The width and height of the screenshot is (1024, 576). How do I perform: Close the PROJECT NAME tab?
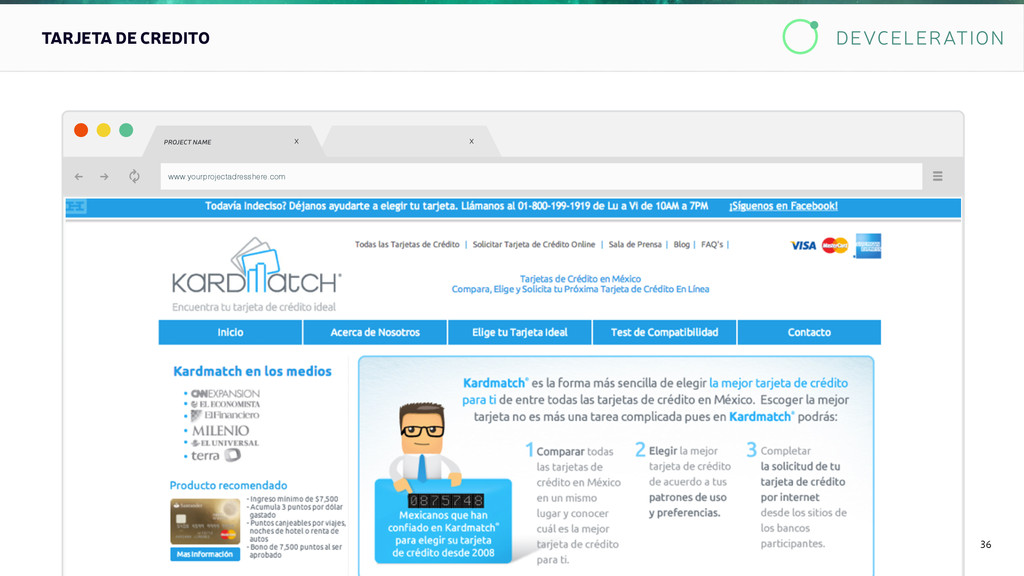pos(296,141)
